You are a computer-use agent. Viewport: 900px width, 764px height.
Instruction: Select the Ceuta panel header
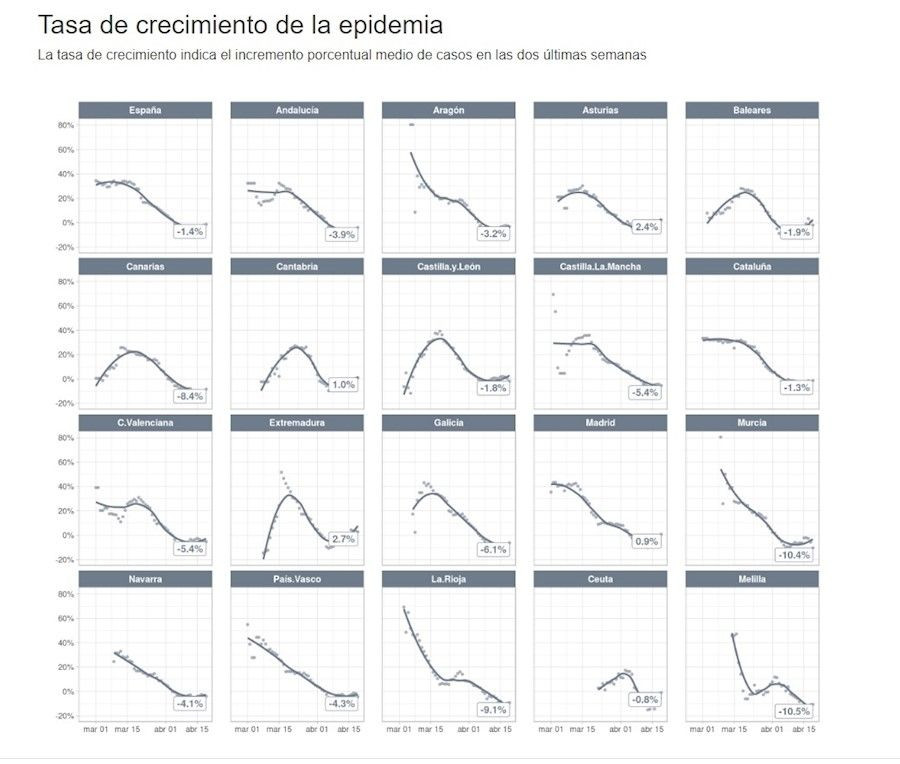pos(600,579)
